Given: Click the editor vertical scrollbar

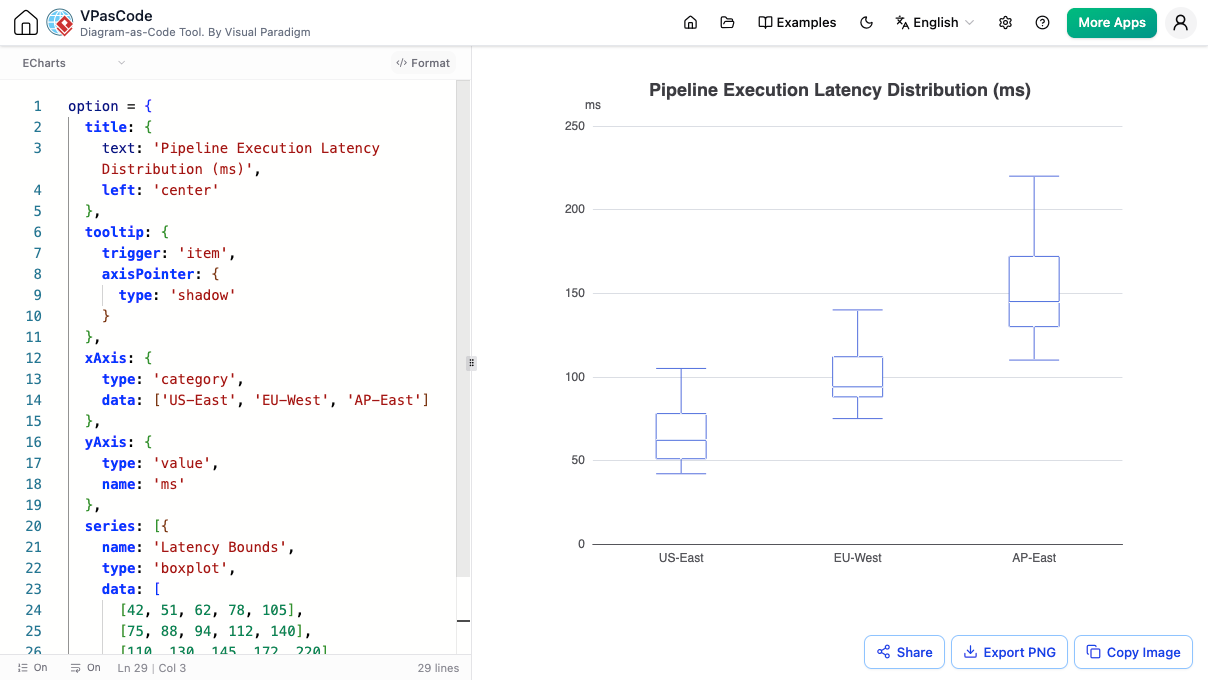Looking at the screenshot, I should 463,328.
